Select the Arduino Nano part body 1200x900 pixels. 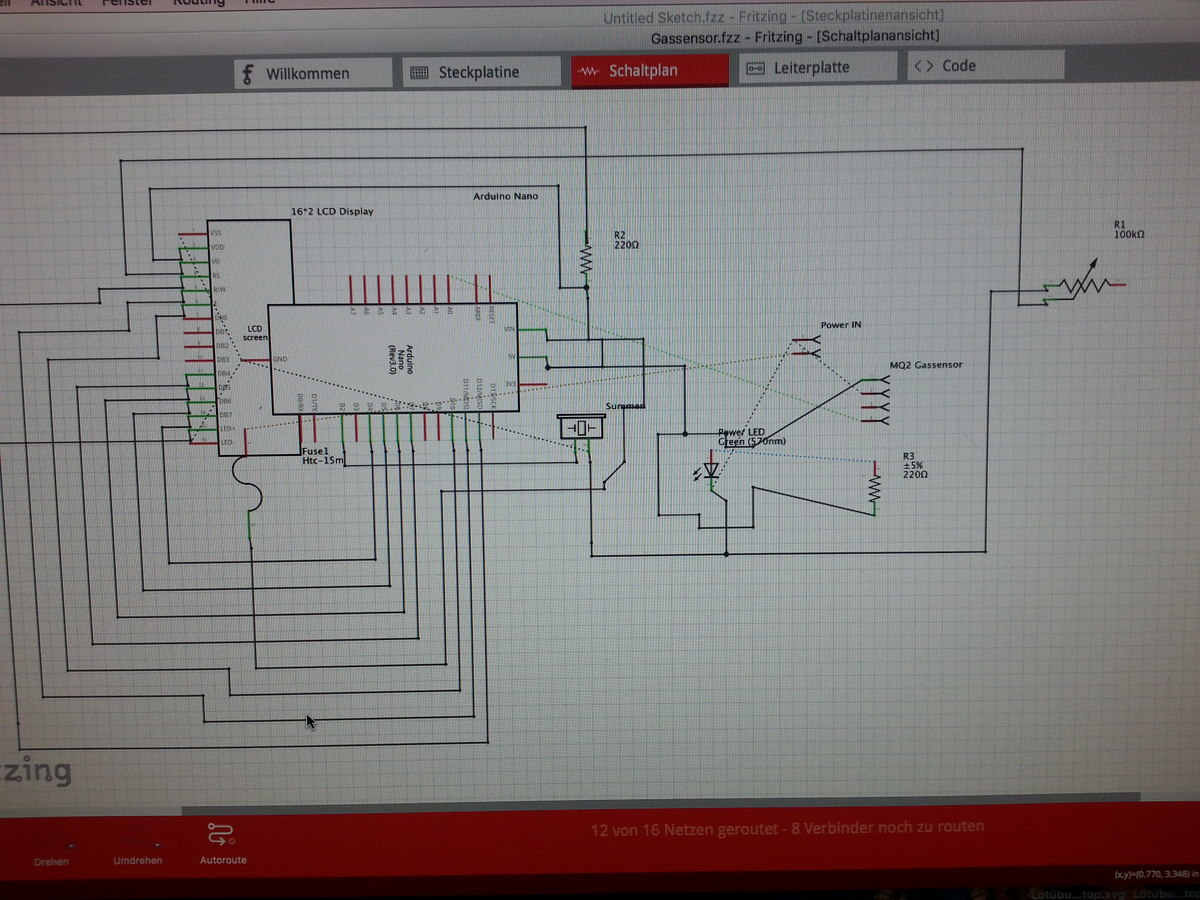pyautogui.click(x=394, y=357)
